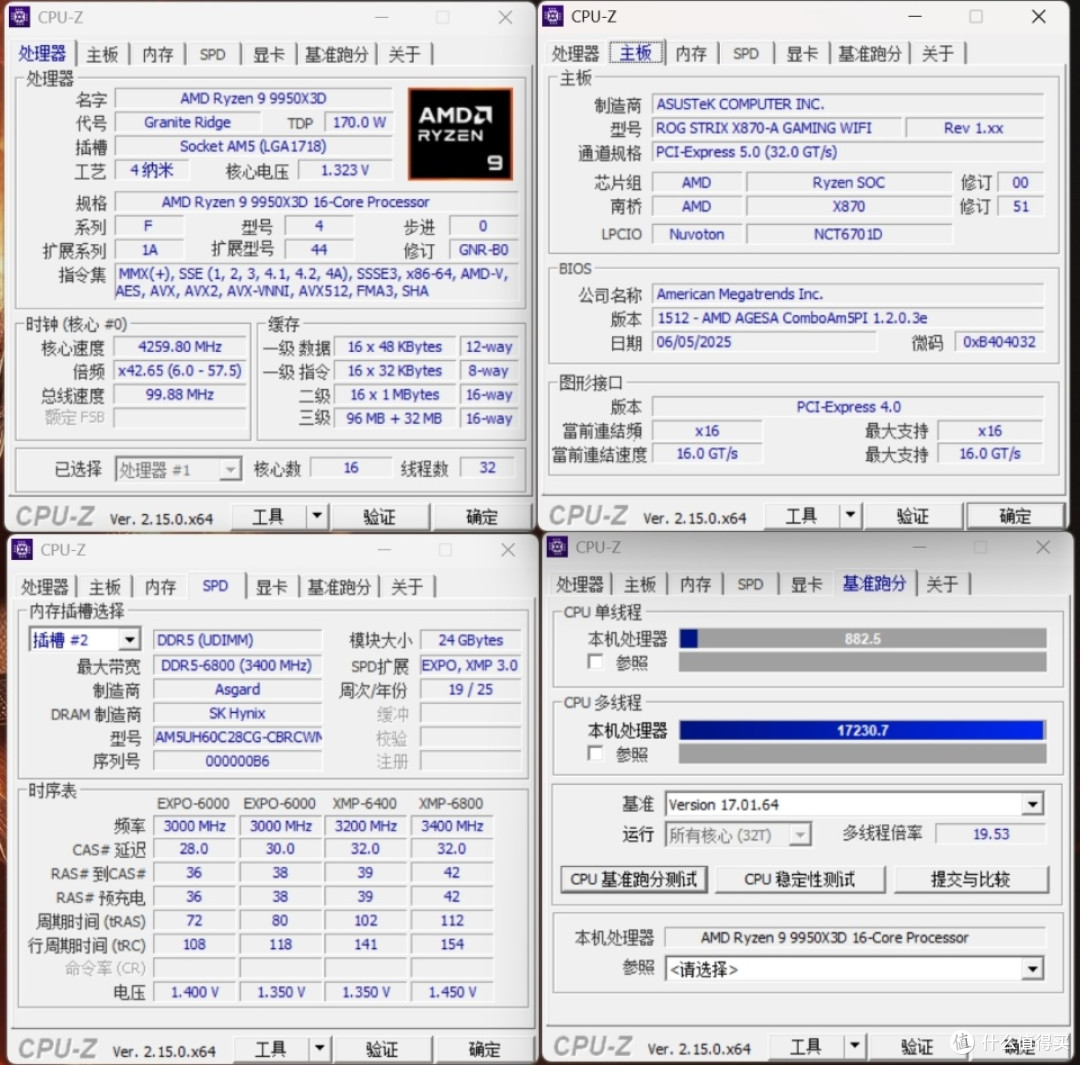This screenshot has height=1065, width=1080.
Task: Expand 工具 dropdown arrow in mainboard window
Action: point(850,515)
